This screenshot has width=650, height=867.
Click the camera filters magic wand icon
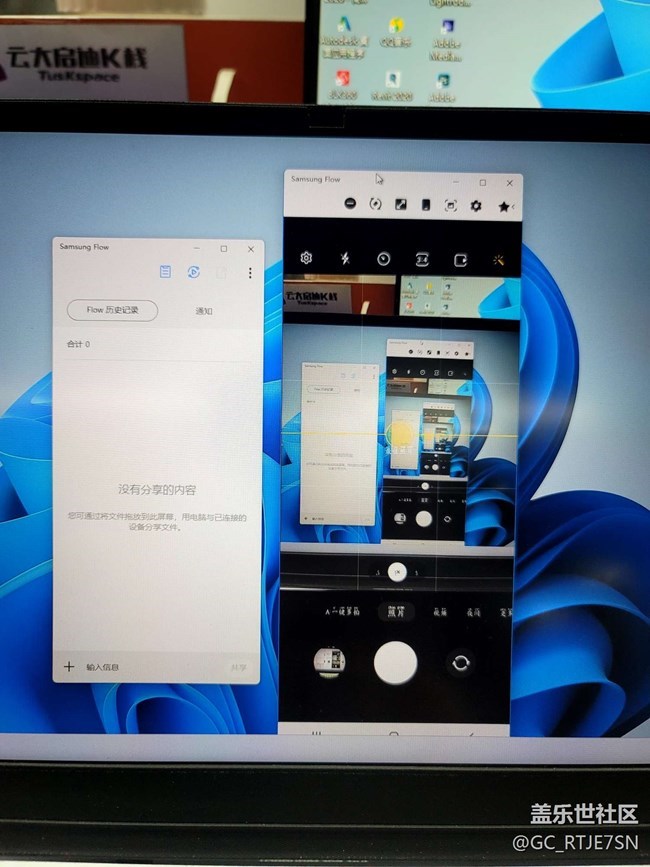[498, 259]
